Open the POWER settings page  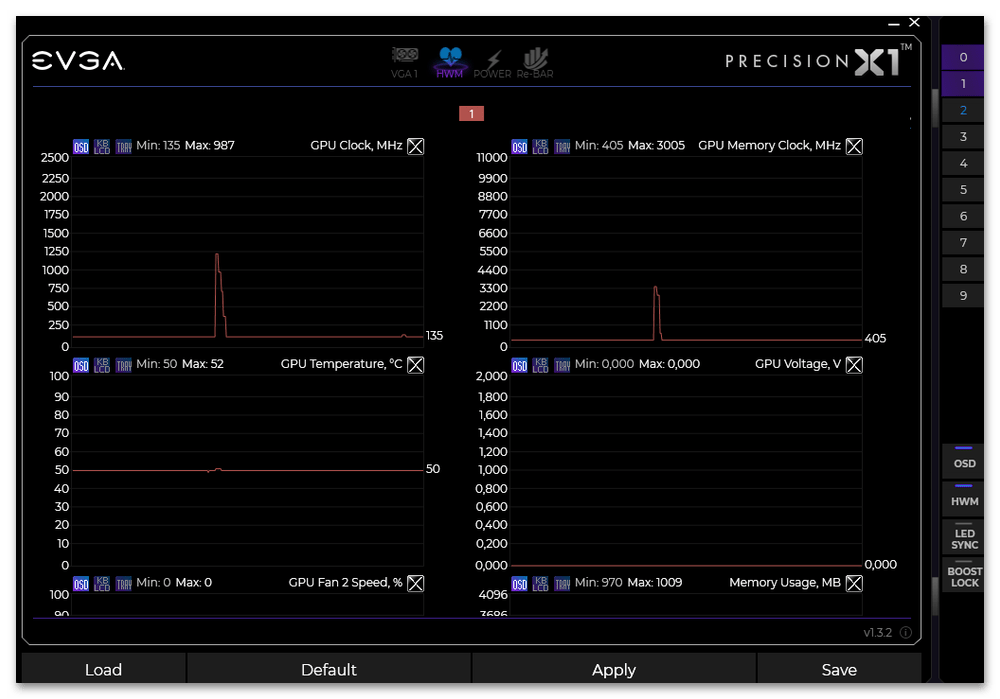(x=492, y=62)
